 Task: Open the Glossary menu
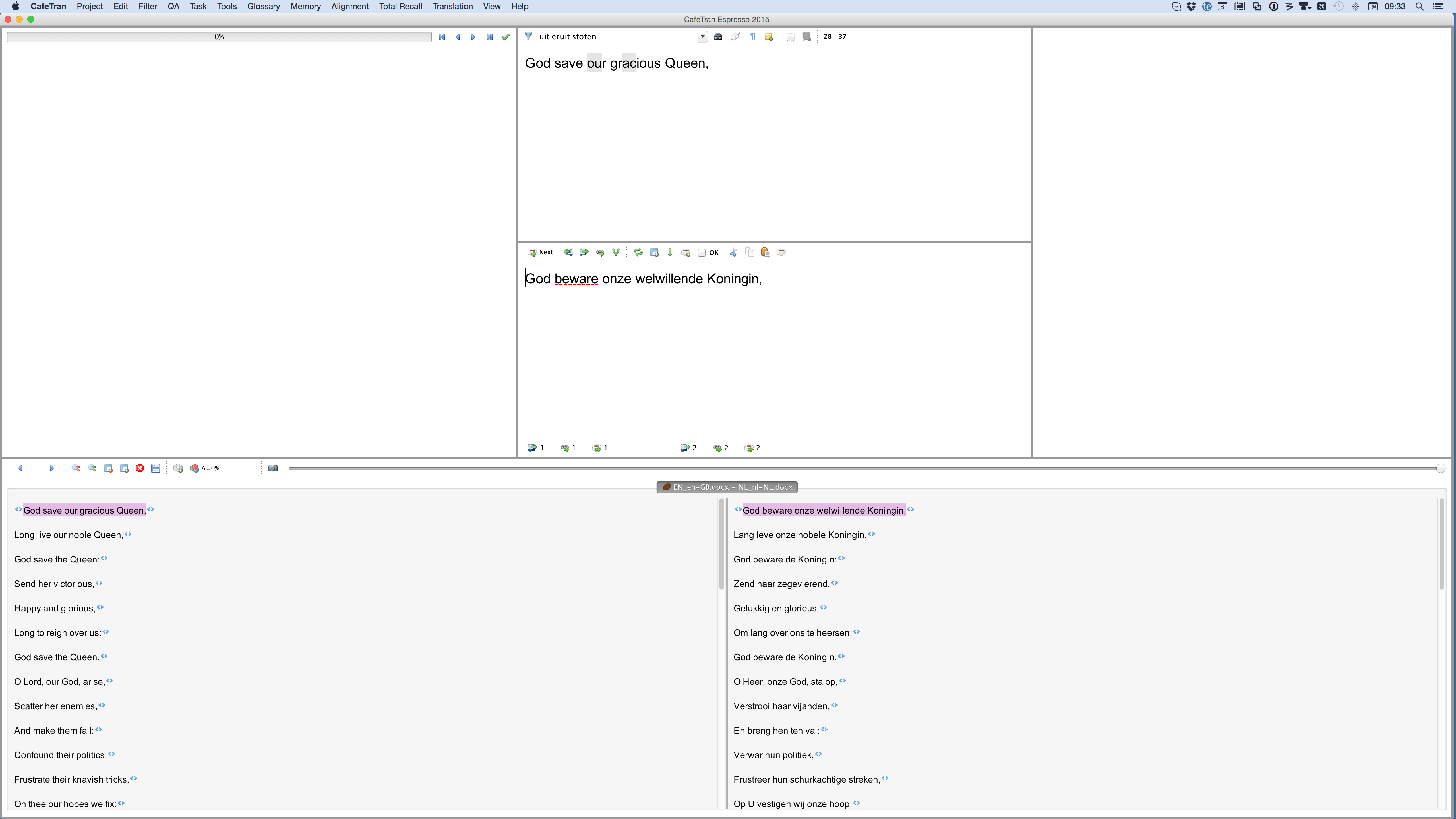[x=263, y=6]
